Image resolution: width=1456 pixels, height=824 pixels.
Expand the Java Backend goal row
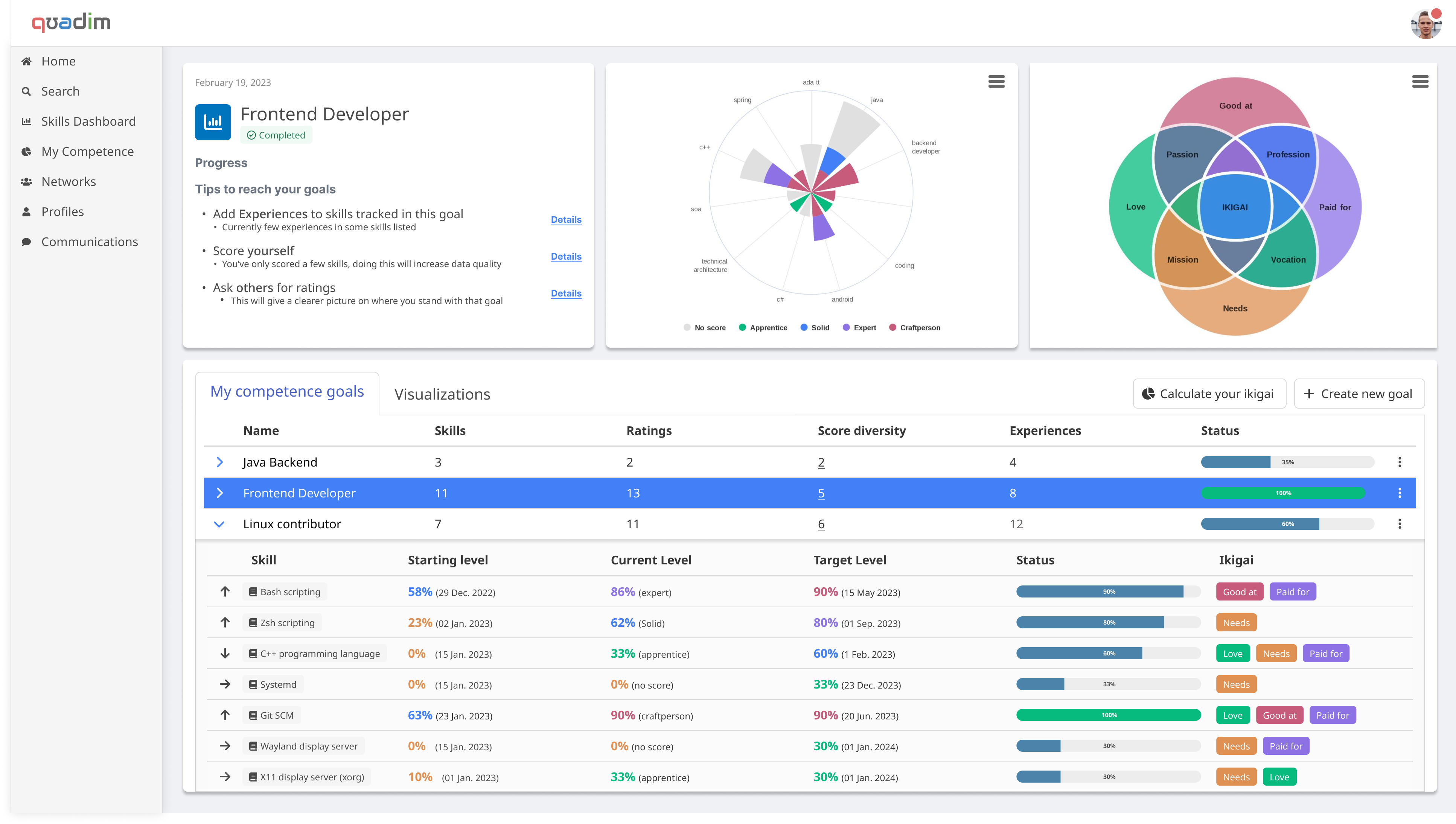(x=220, y=462)
